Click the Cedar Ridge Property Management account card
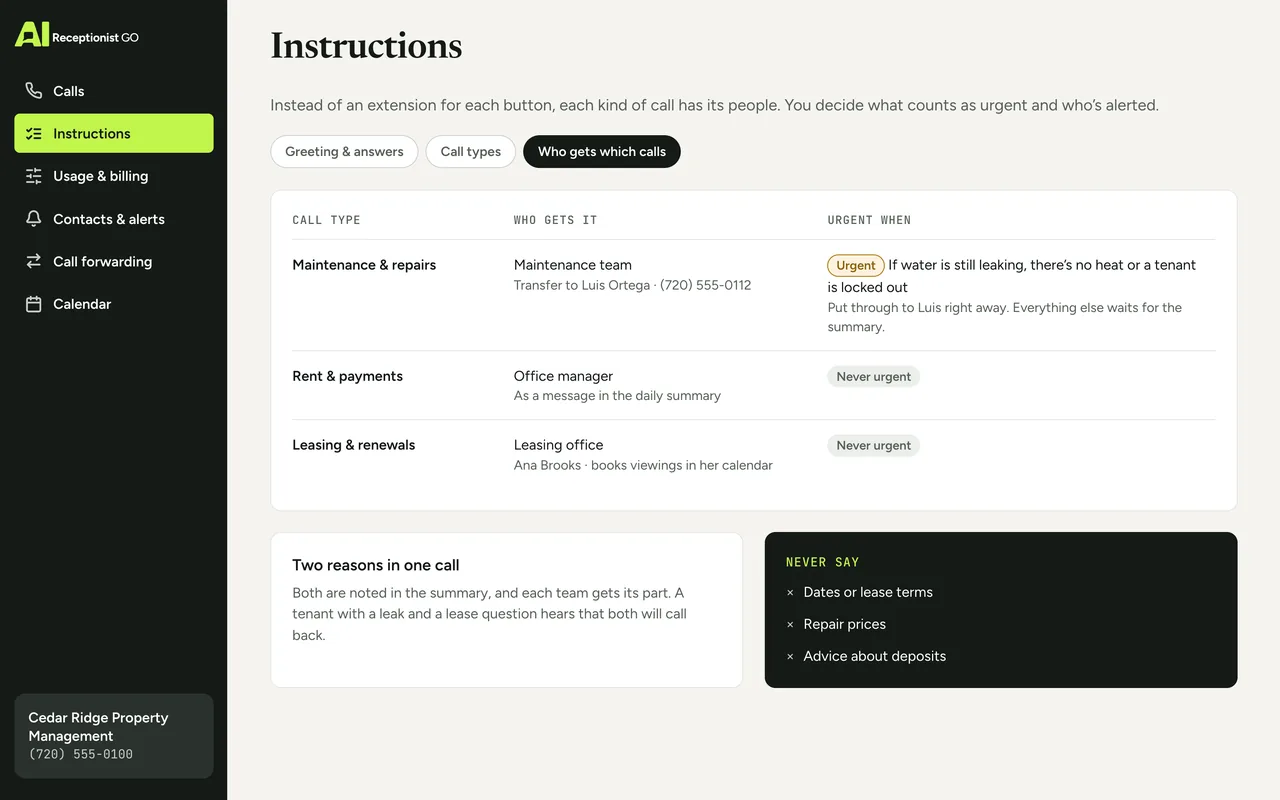This screenshot has width=1280, height=800. coord(114,736)
